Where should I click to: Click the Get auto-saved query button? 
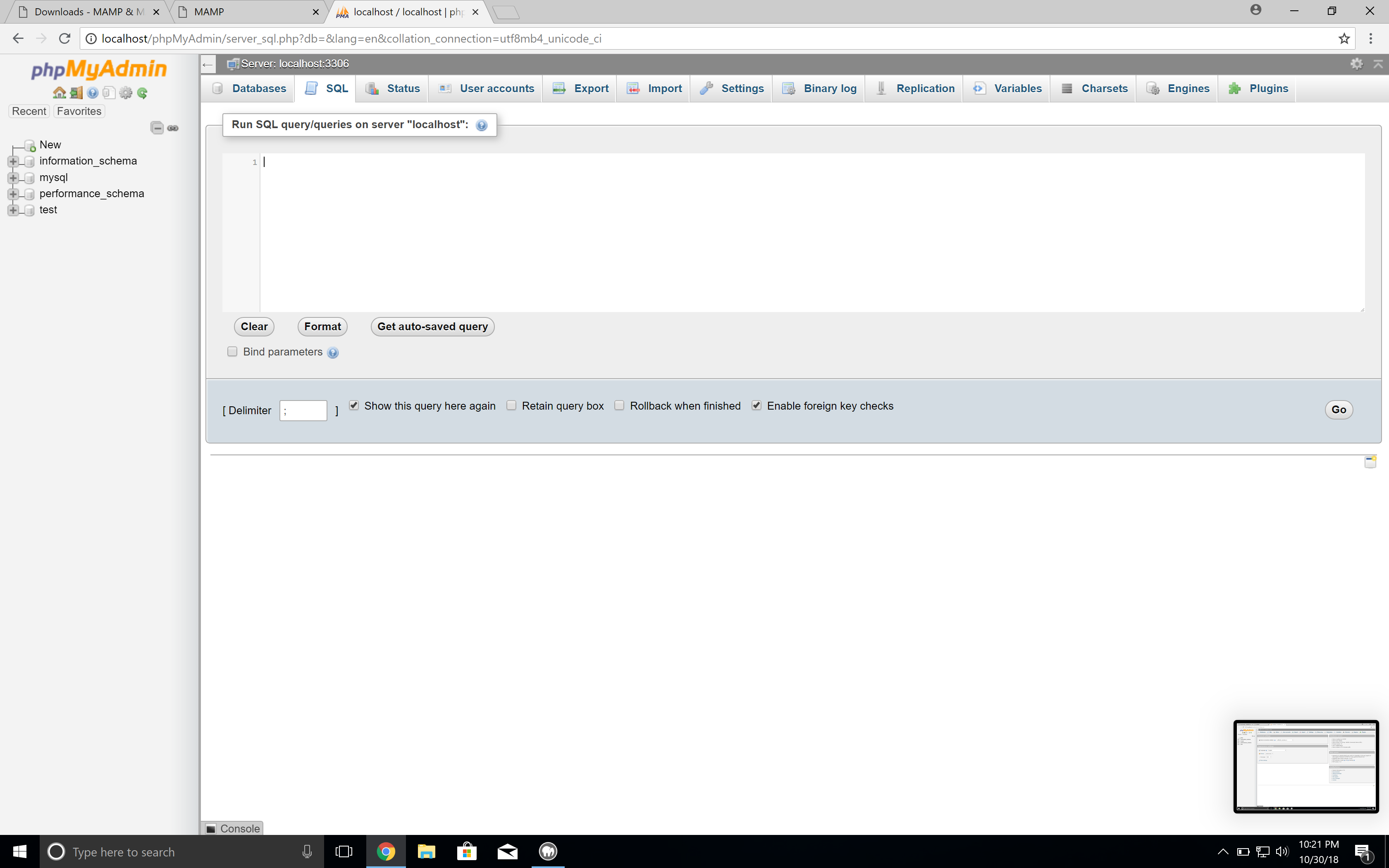point(432,326)
